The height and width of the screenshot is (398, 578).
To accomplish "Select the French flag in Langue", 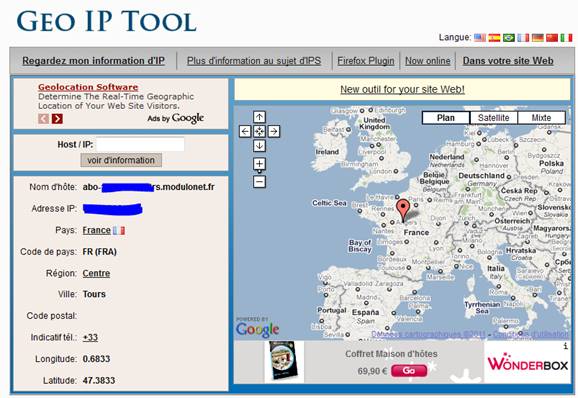I will pos(523,38).
